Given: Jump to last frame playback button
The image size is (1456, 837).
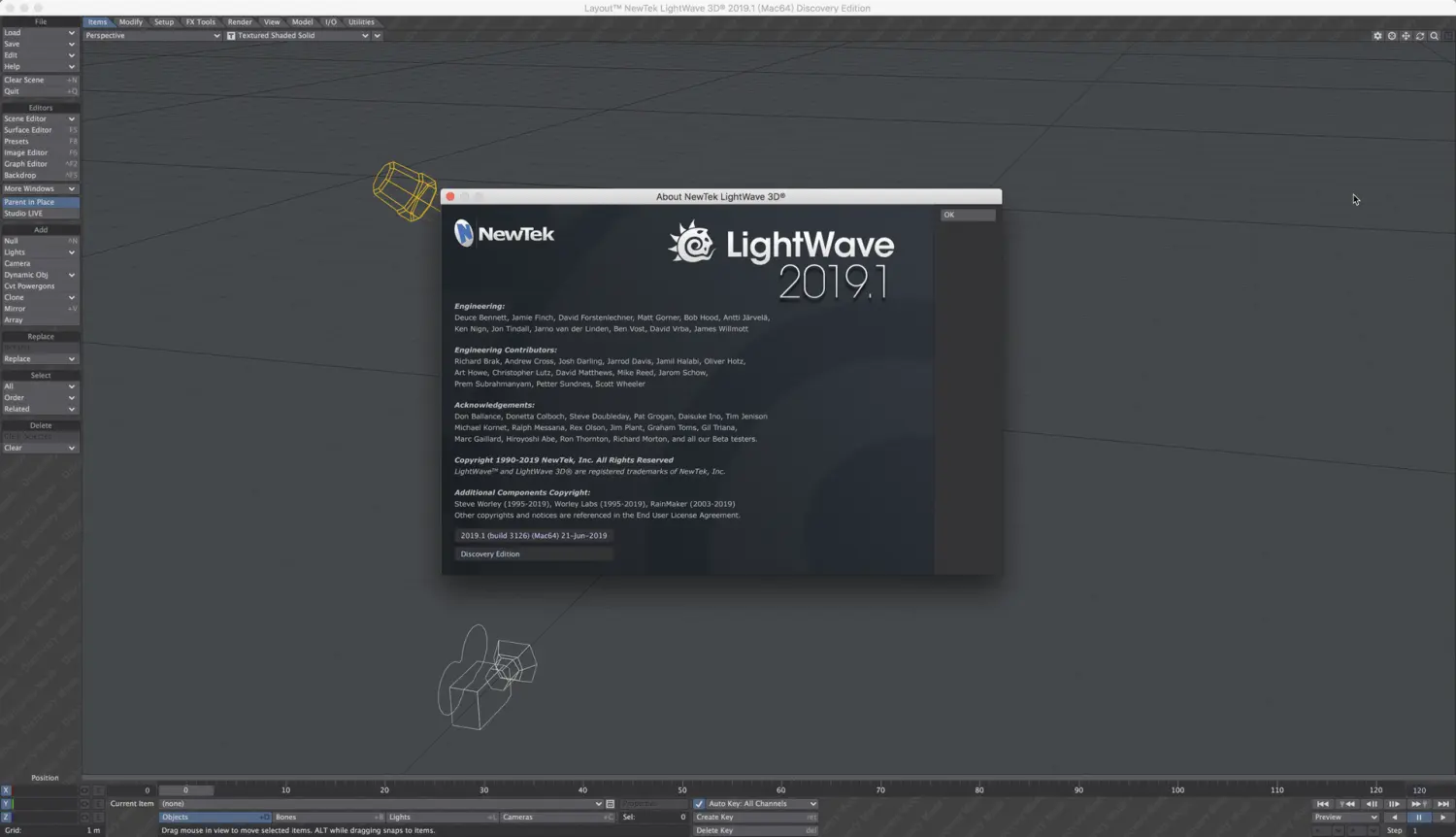Looking at the screenshot, I should click(x=1442, y=804).
